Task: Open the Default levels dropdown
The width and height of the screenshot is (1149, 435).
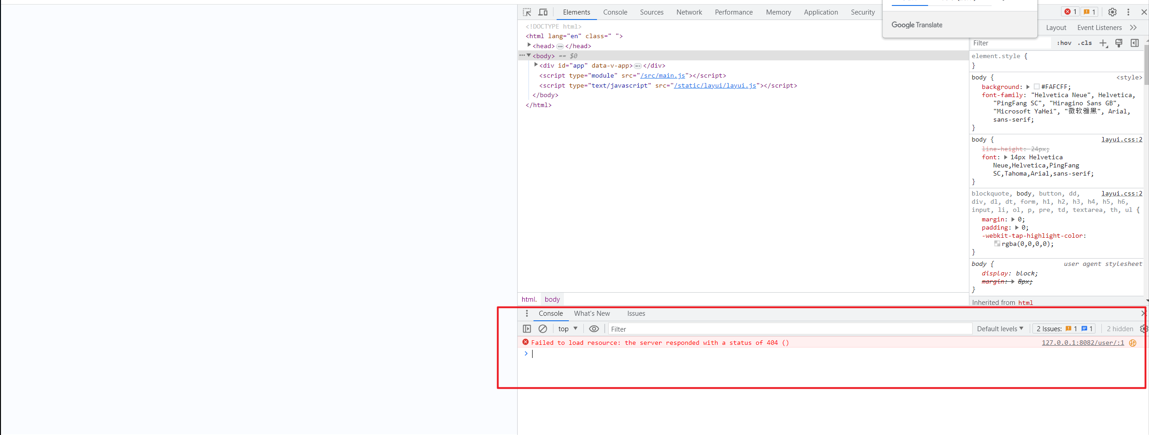Action: [1000, 329]
